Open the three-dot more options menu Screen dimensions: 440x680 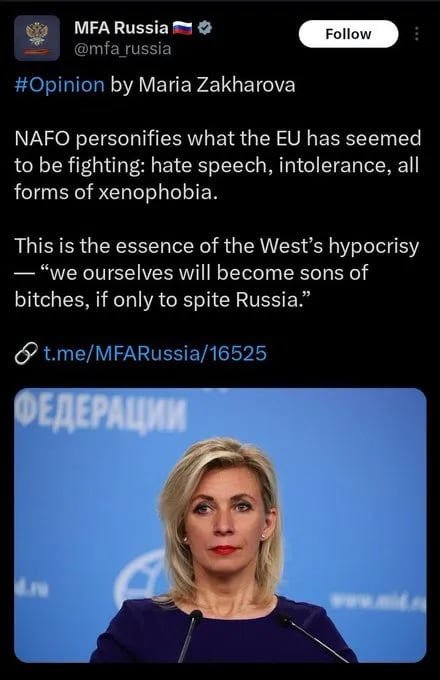(x=417, y=33)
